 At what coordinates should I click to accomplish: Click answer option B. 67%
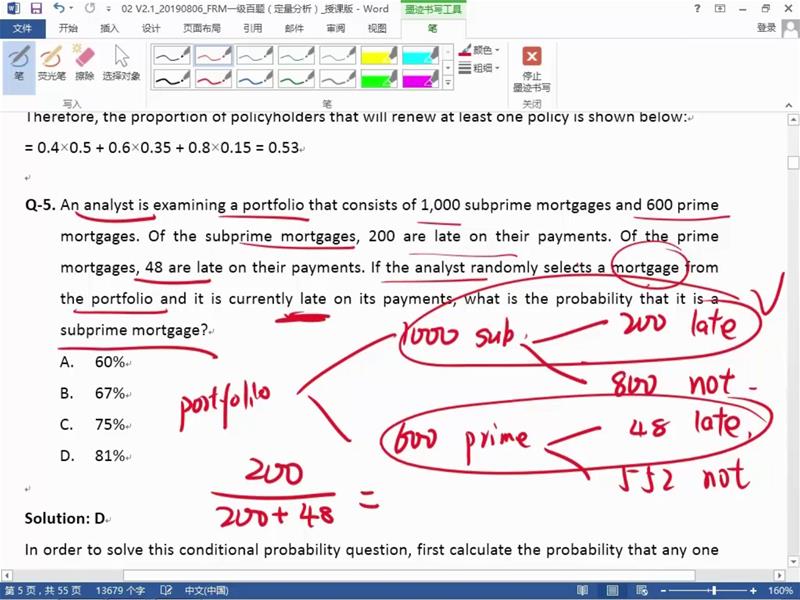click(x=93, y=393)
